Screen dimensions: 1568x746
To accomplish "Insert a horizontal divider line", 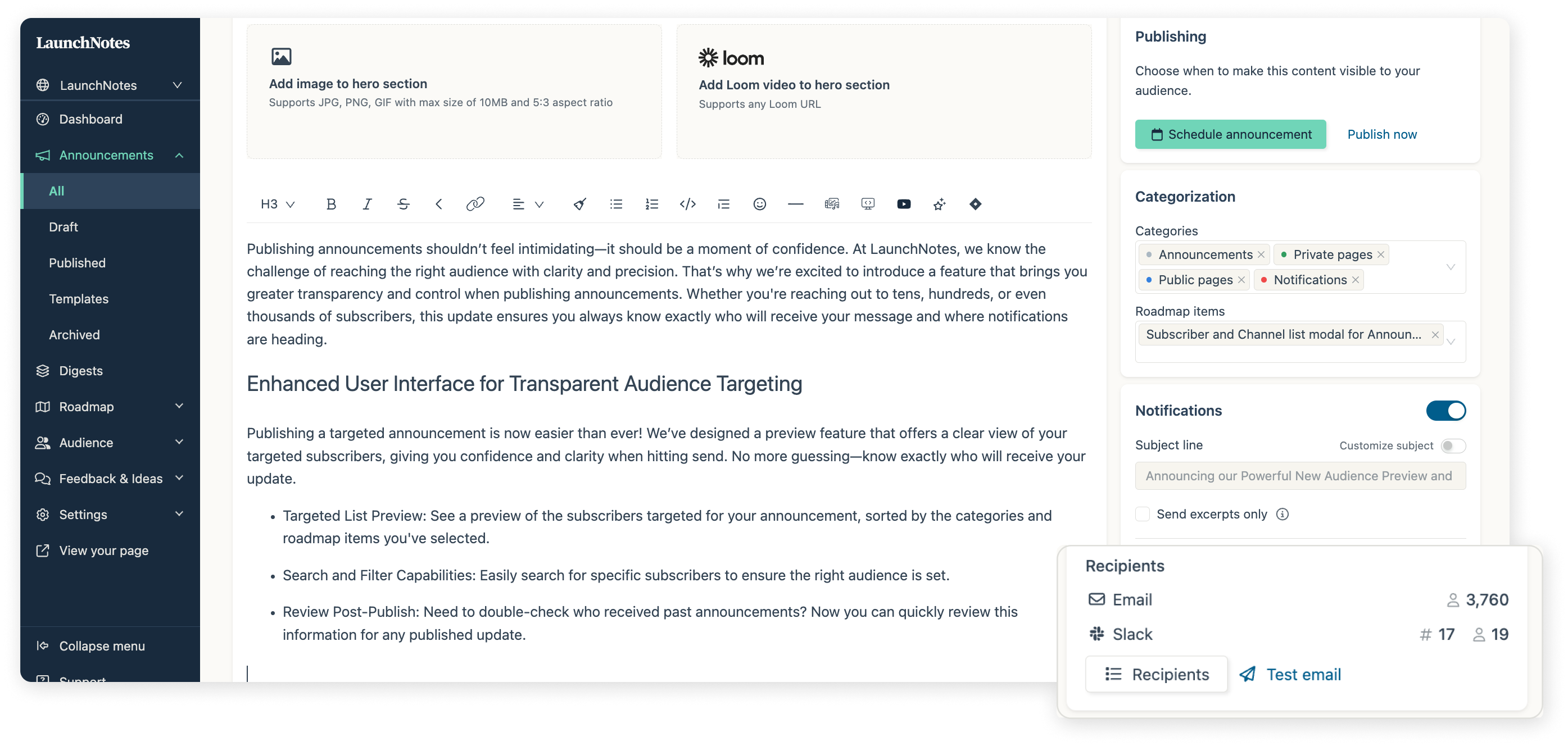I will tap(796, 204).
